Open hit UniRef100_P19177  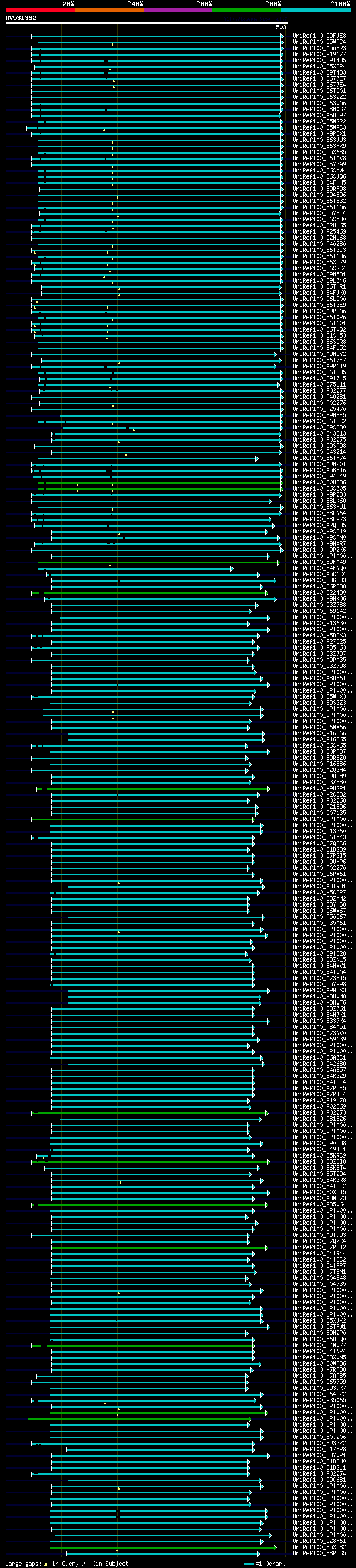[x=319, y=54]
